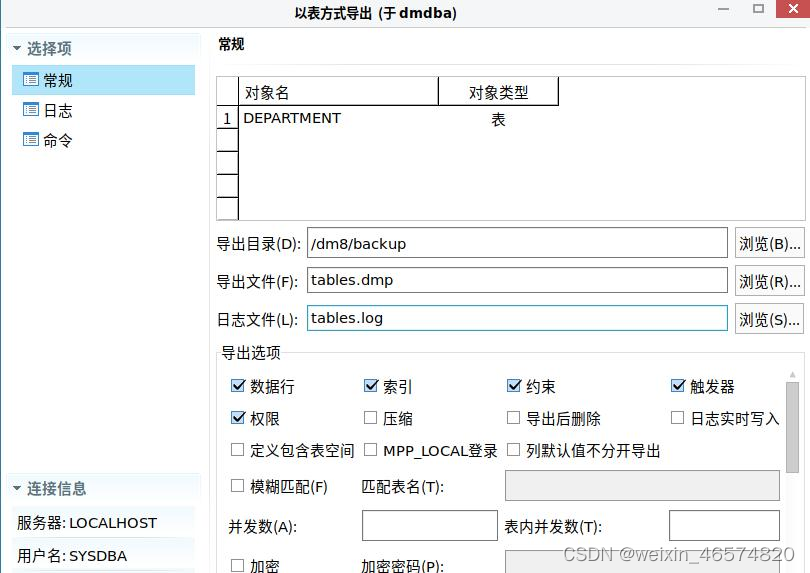The height and width of the screenshot is (573, 810).
Task: Click the export options vertical scrollbar
Action: click(792, 427)
